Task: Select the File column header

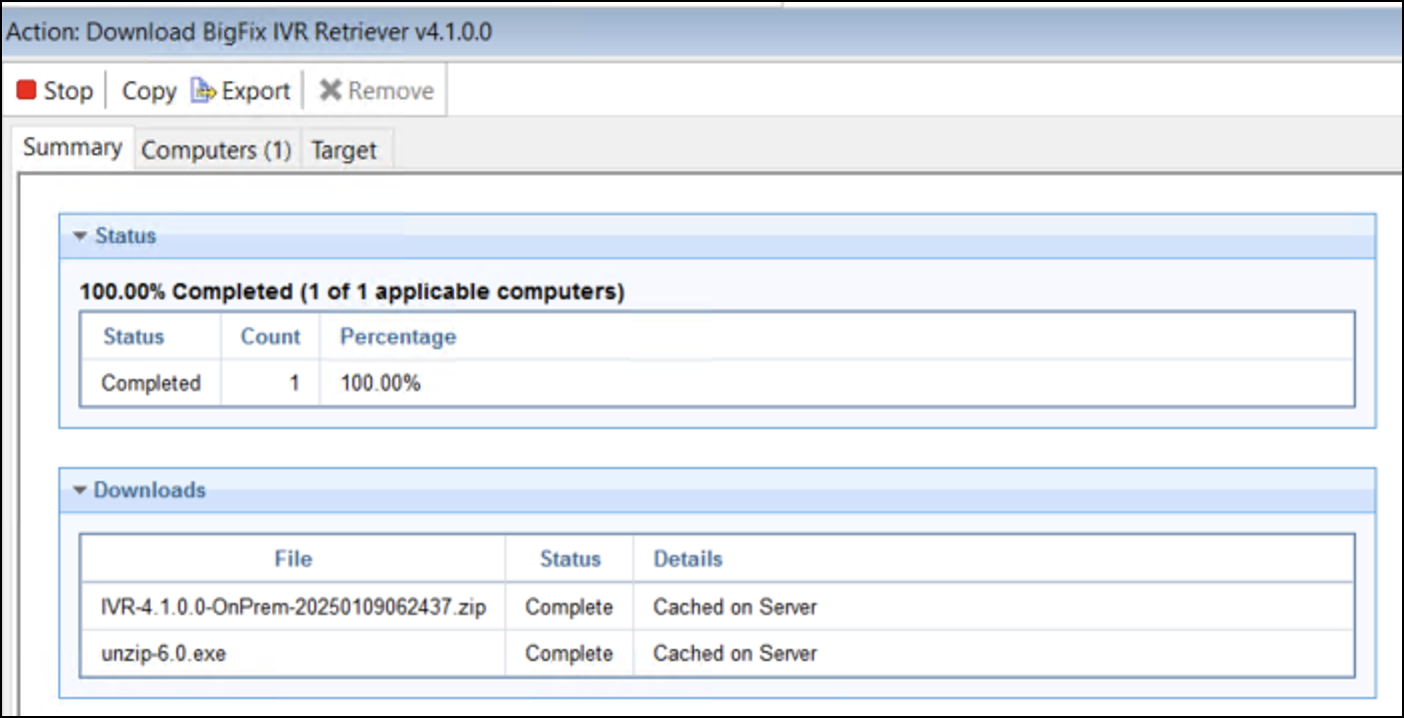Action: pos(293,559)
